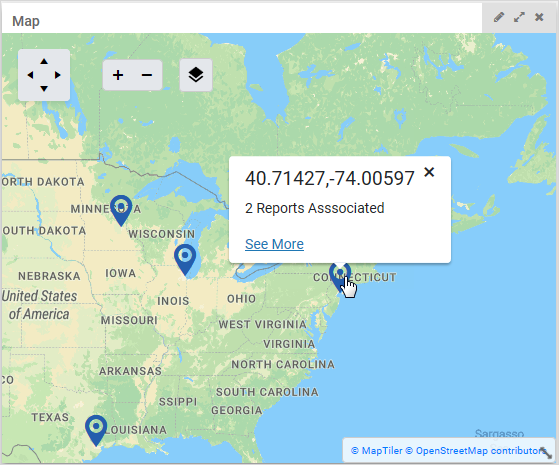Expand the Map widget to fullscreen
Viewport: 559px width, 465px height.
coord(519,17)
